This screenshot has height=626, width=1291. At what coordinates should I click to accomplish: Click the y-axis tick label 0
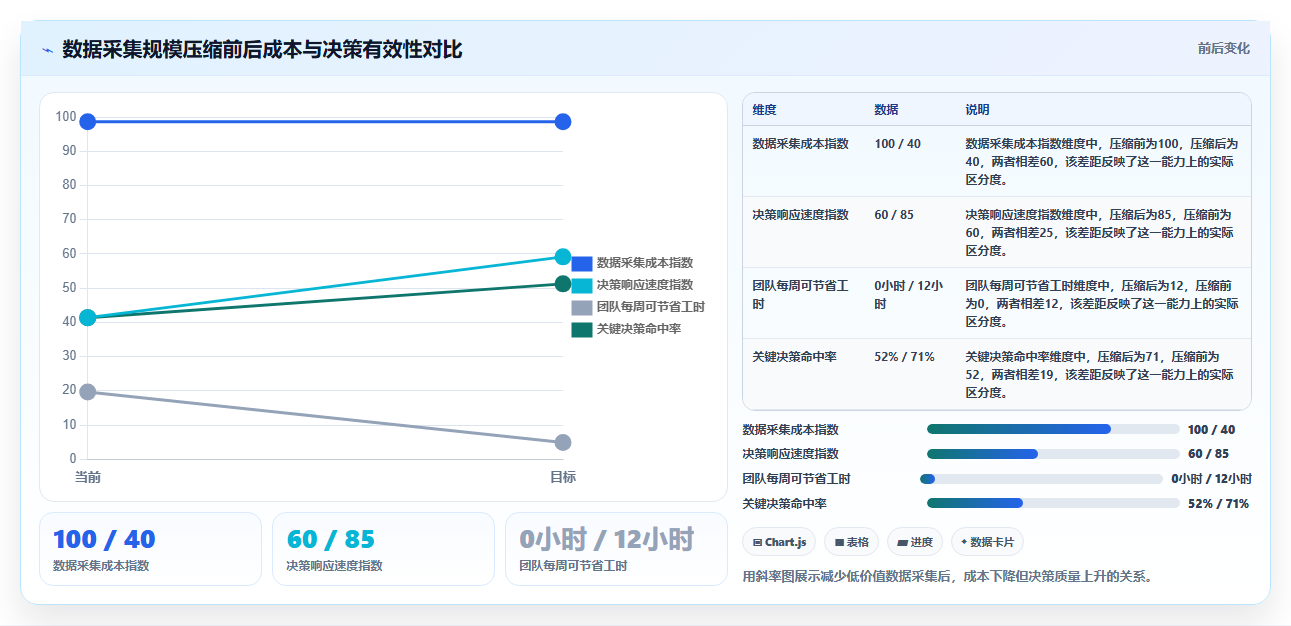[73, 459]
